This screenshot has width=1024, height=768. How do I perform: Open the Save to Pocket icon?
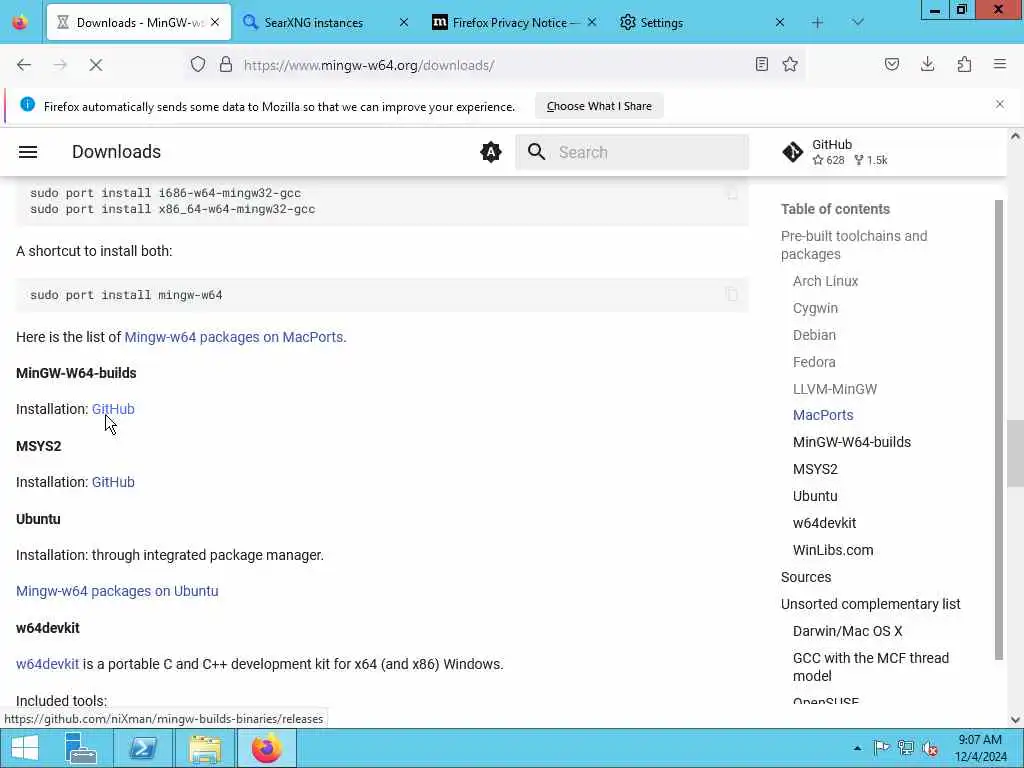[892, 64]
